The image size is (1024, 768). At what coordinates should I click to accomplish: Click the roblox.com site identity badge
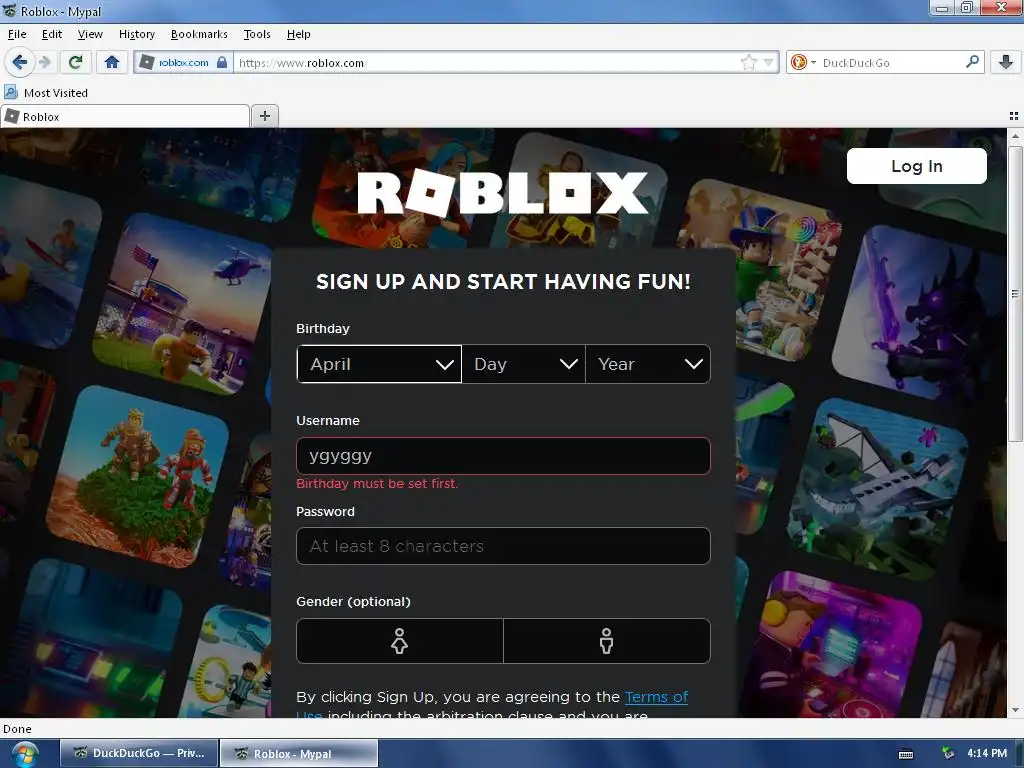coord(184,63)
